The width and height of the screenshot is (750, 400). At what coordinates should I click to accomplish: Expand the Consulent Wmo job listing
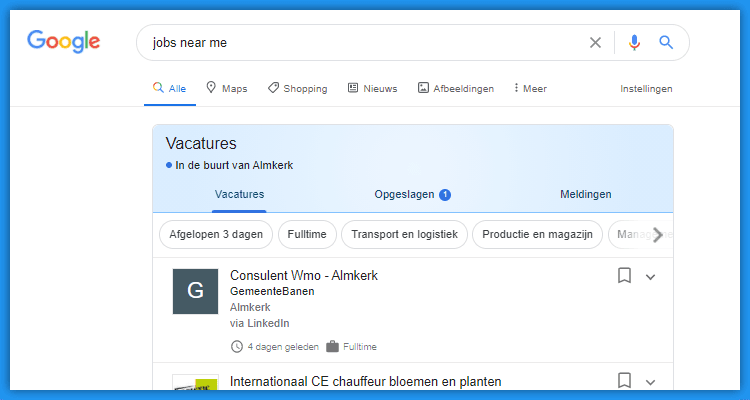click(651, 276)
